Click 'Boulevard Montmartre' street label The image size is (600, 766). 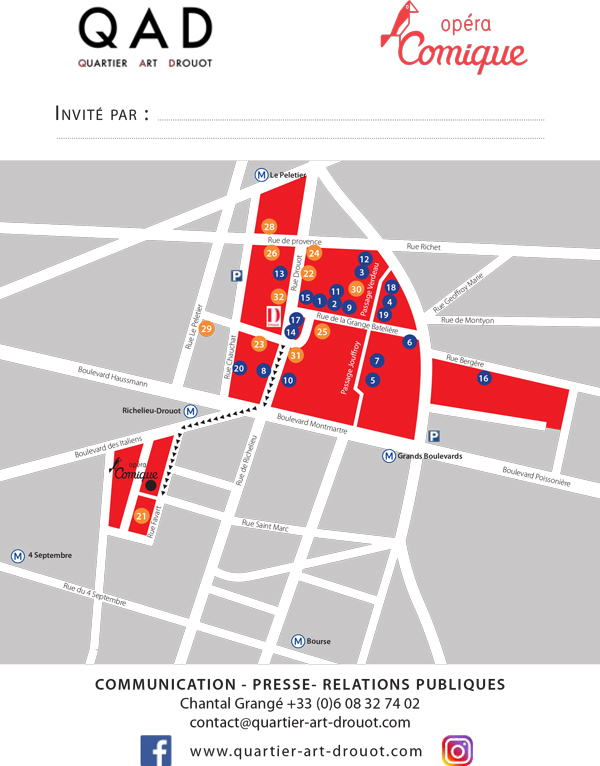pos(312,424)
